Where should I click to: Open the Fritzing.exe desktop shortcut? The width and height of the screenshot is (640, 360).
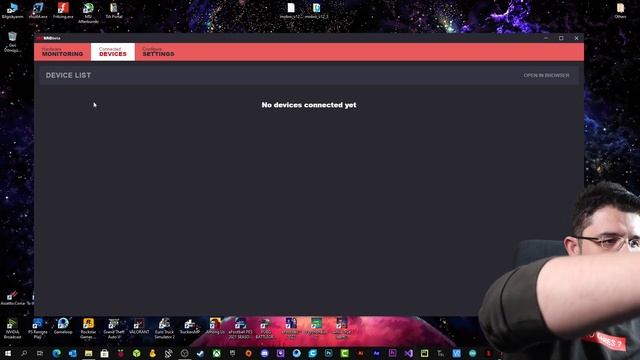63,11
